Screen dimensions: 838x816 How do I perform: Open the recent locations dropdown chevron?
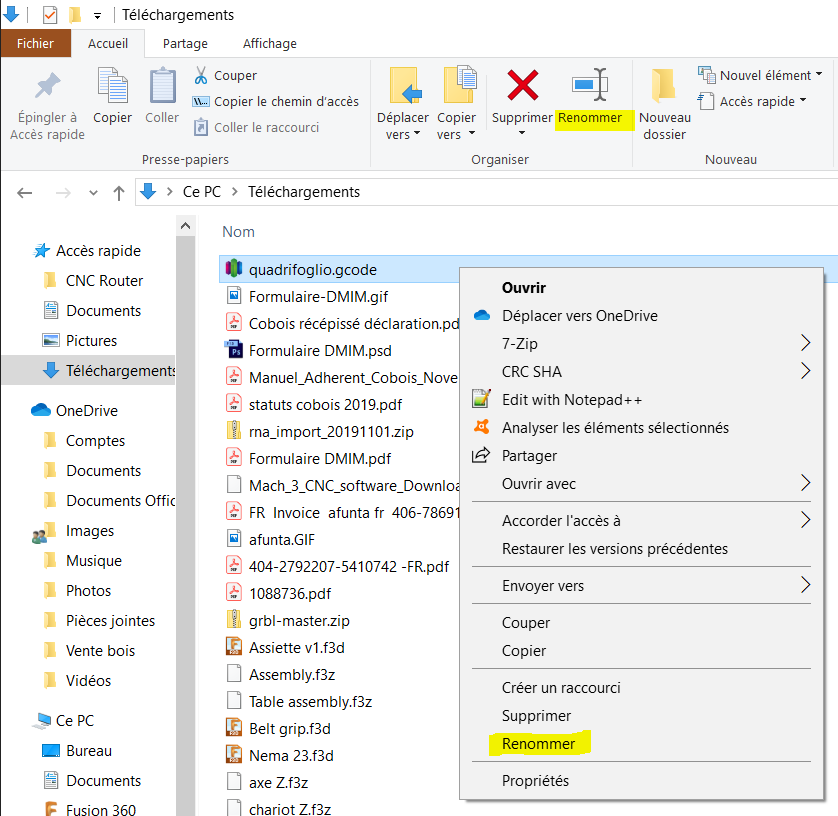tap(93, 193)
